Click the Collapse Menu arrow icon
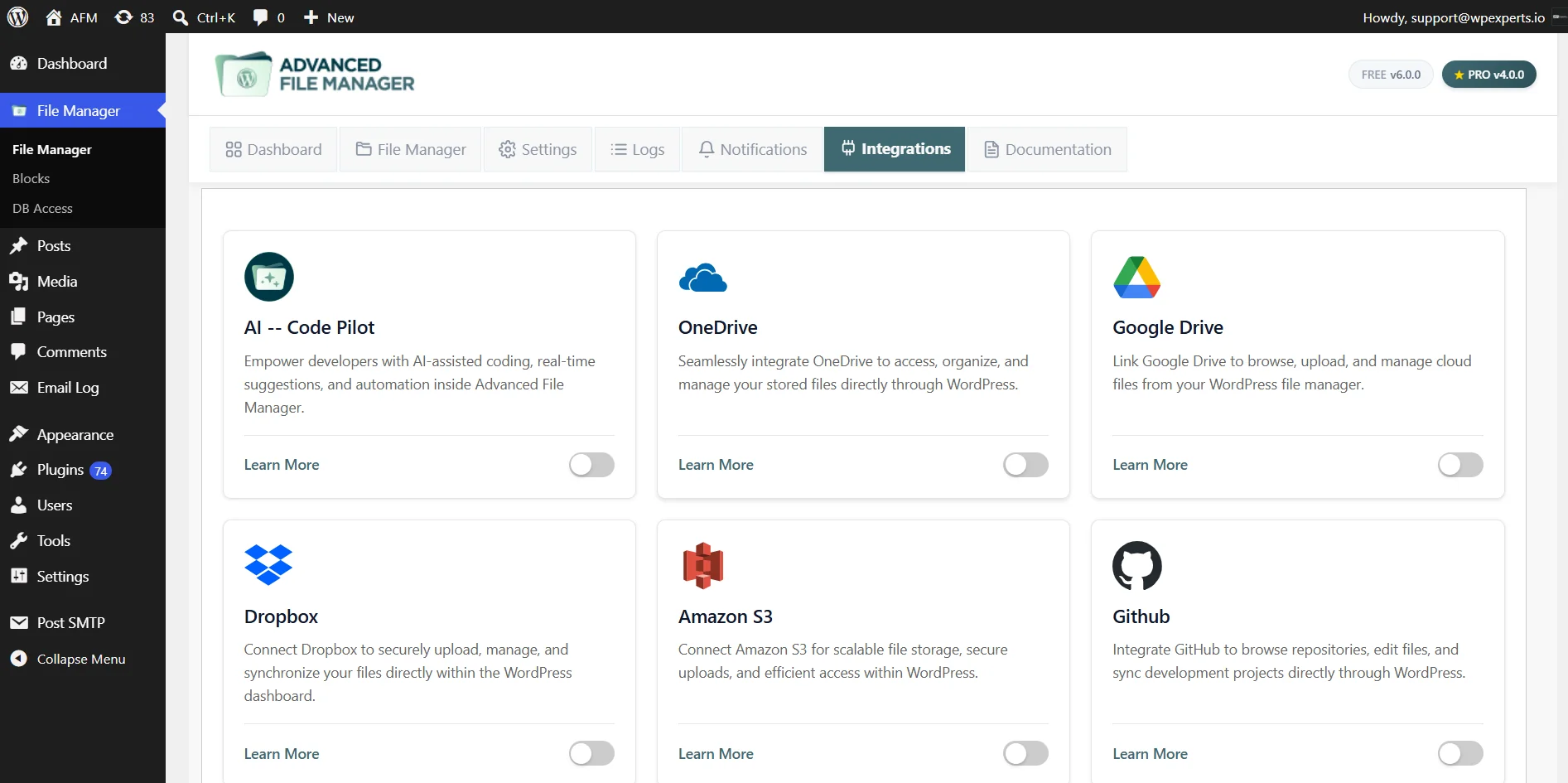The height and width of the screenshot is (783, 1568). 18,659
